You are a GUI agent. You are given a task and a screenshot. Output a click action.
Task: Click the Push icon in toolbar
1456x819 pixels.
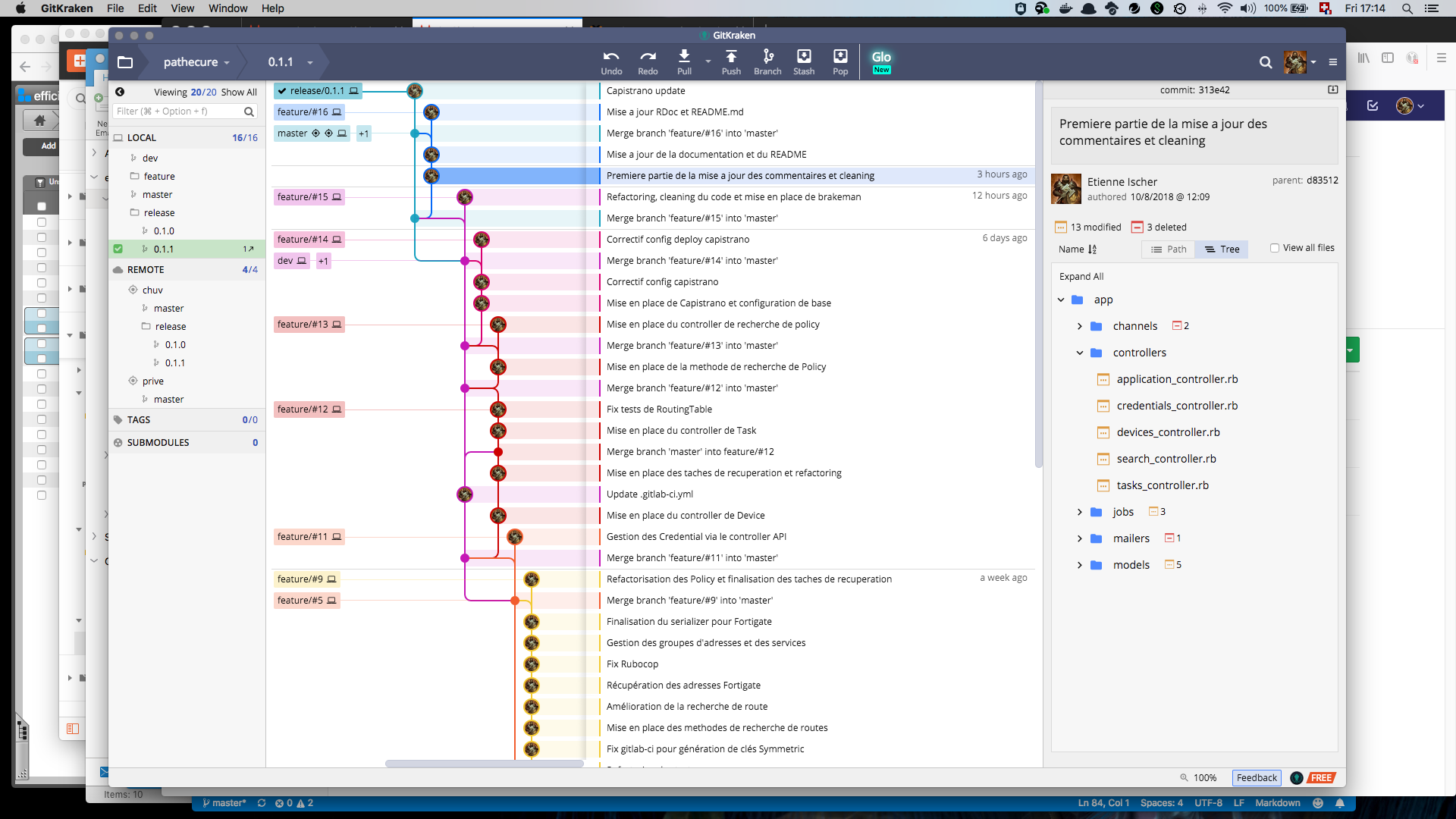pyautogui.click(x=731, y=61)
